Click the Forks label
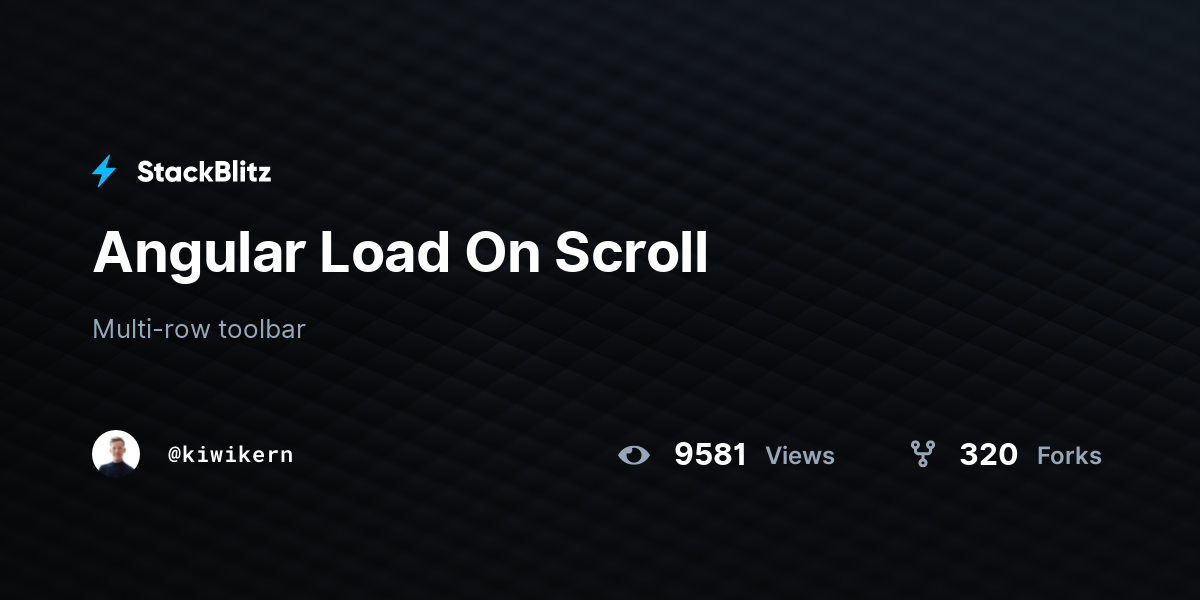The width and height of the screenshot is (1200, 600). pyautogui.click(x=1069, y=456)
